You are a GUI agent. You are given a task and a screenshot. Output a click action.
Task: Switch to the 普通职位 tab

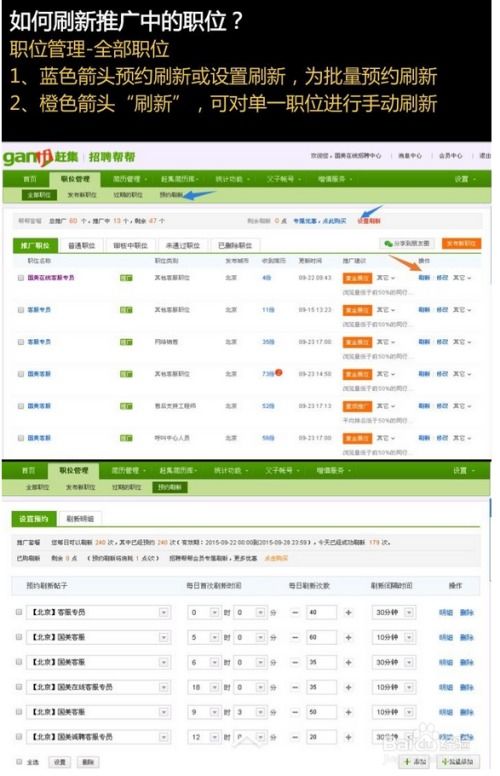point(82,245)
